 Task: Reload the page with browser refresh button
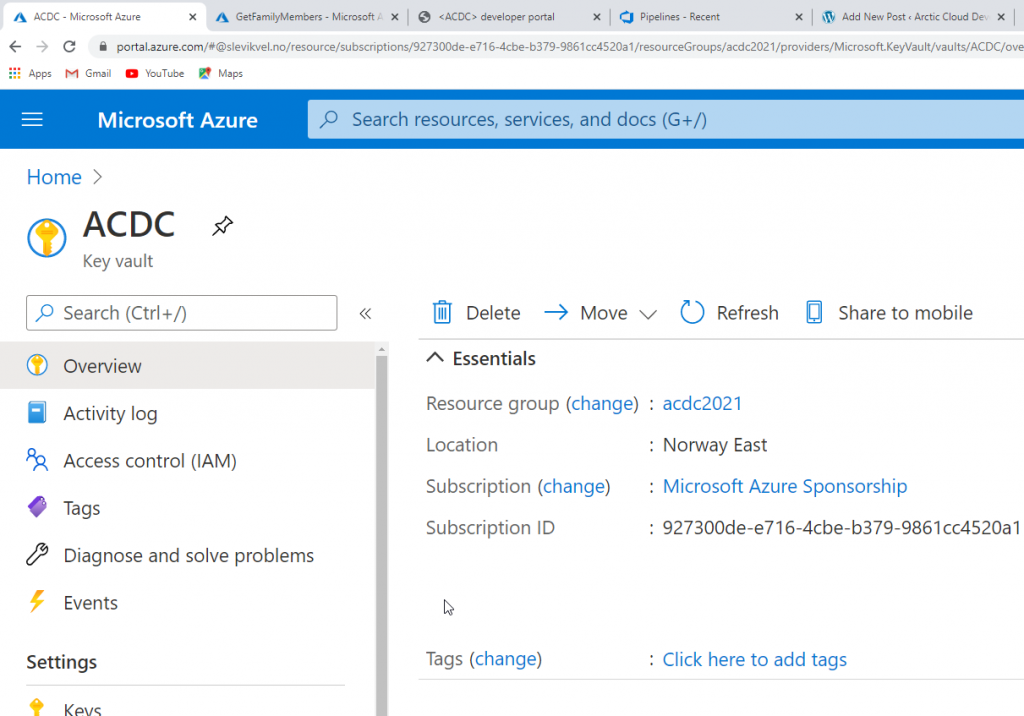[x=69, y=46]
